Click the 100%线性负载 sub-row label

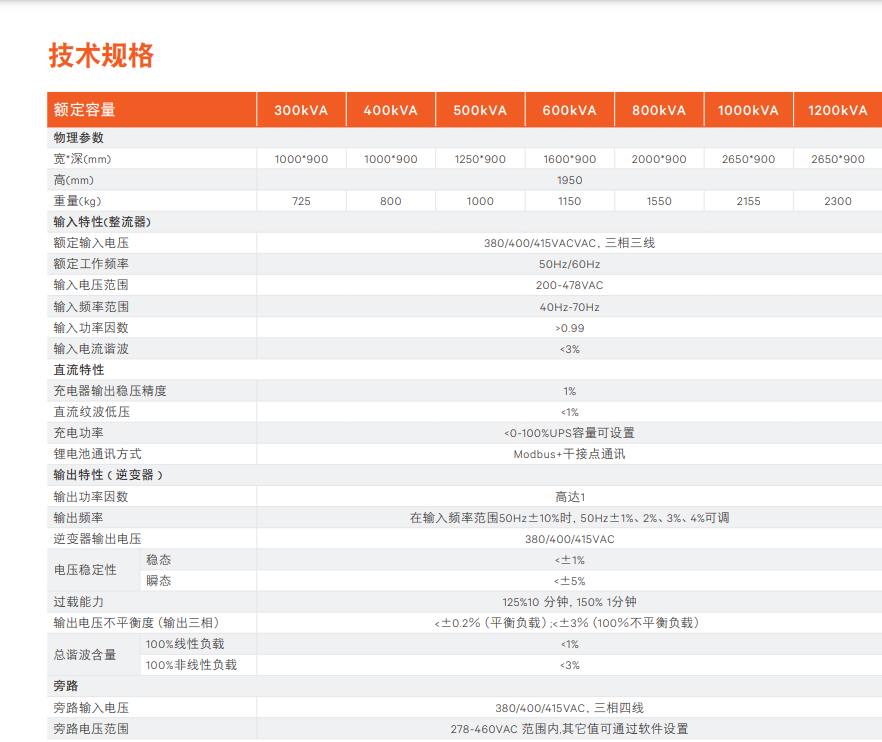point(185,644)
